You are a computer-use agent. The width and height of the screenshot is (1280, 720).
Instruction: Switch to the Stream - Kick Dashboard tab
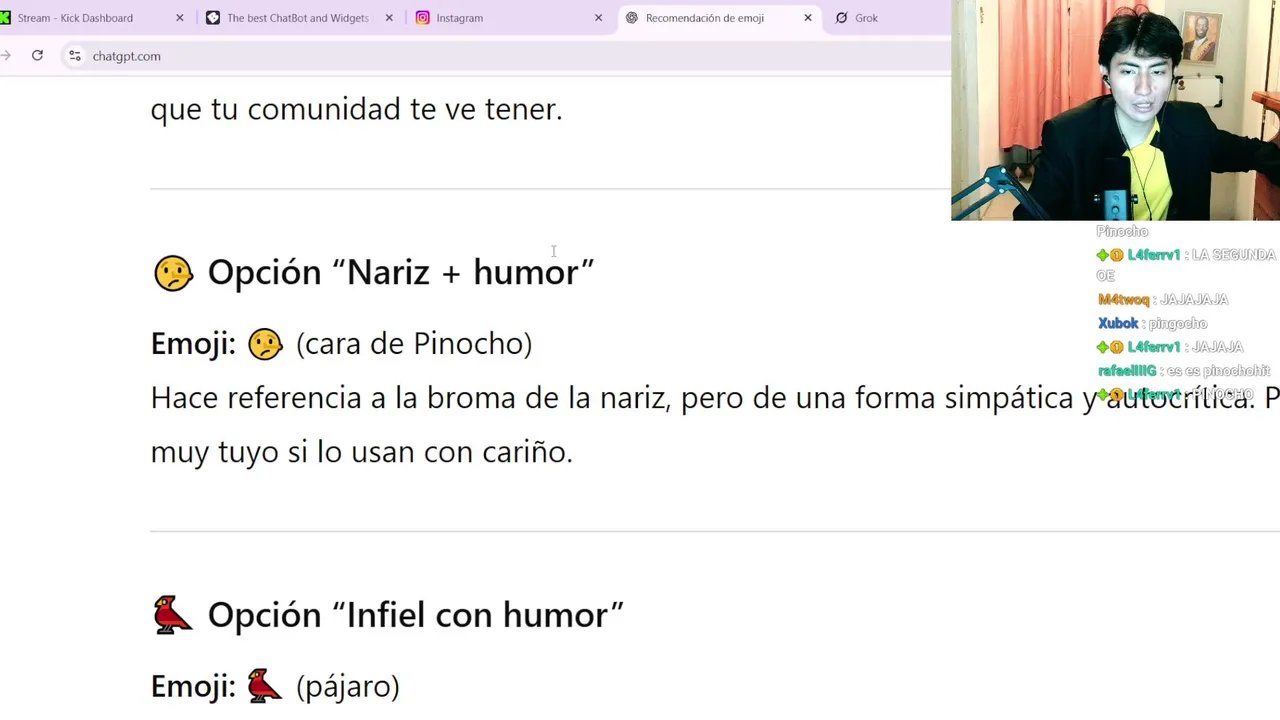(75, 18)
